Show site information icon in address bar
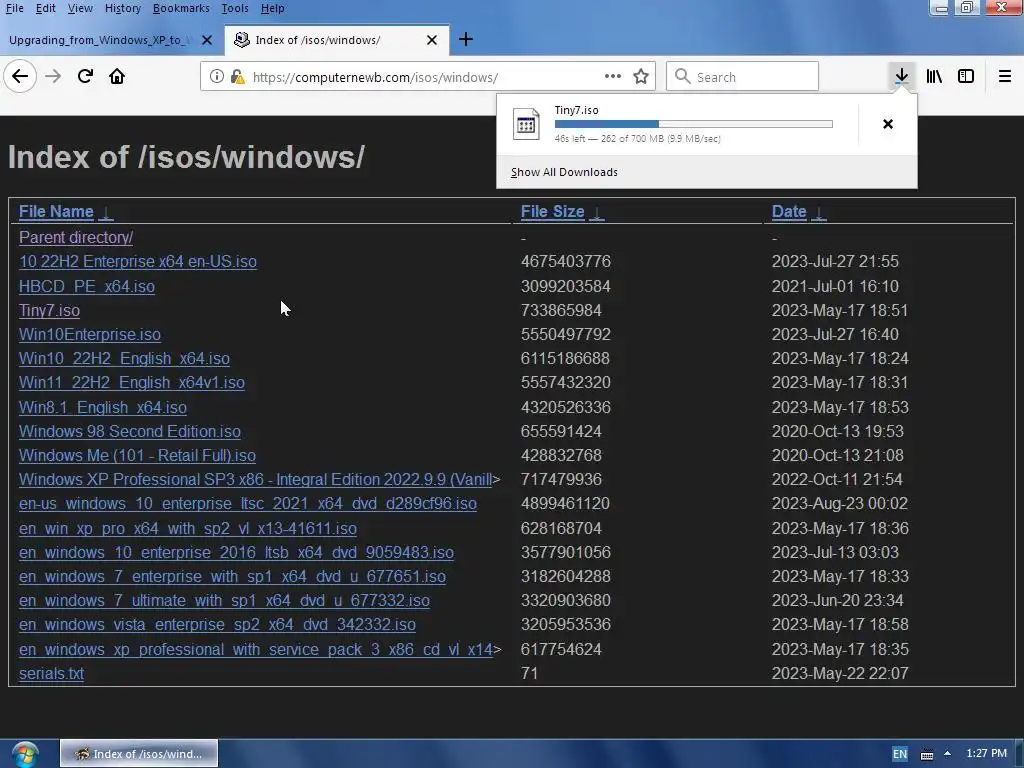 pos(217,76)
